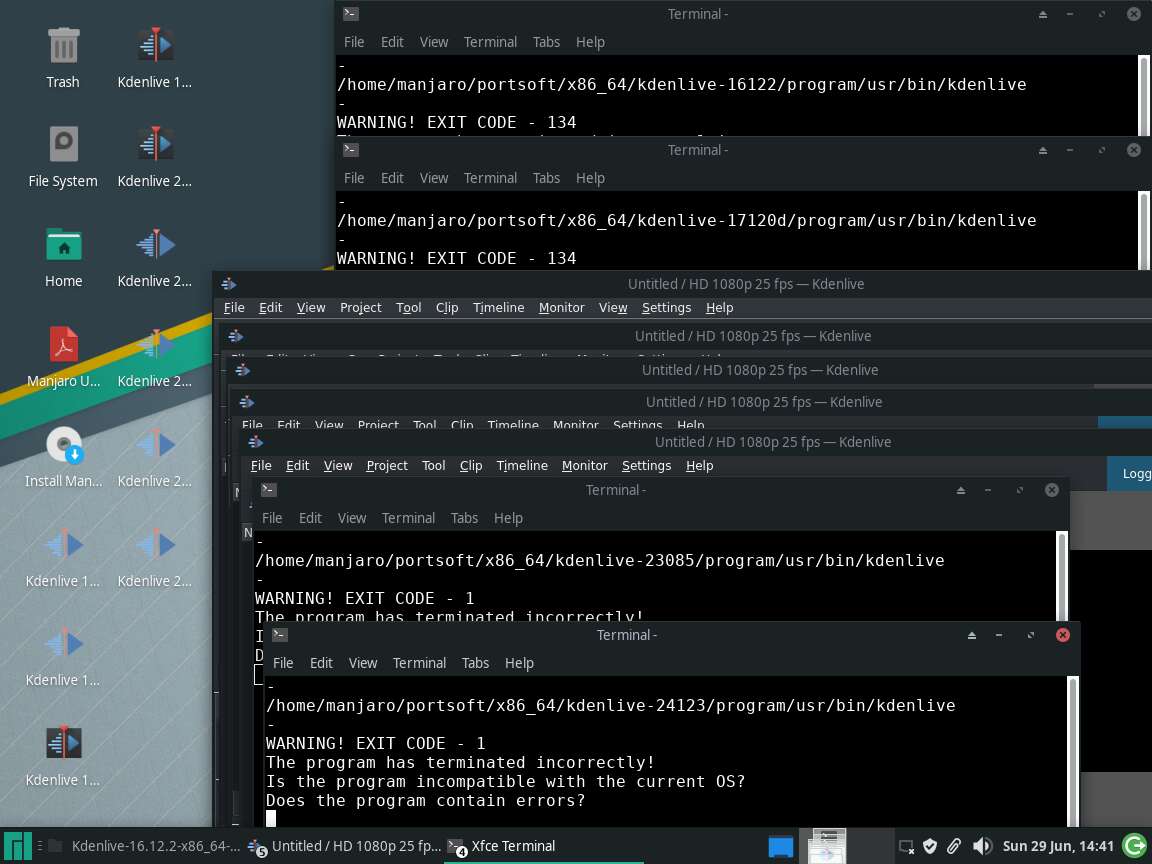Click window menu icon of kdenlive-16122 terminal
Image resolution: width=1152 pixels, height=864 pixels.
tap(350, 13)
